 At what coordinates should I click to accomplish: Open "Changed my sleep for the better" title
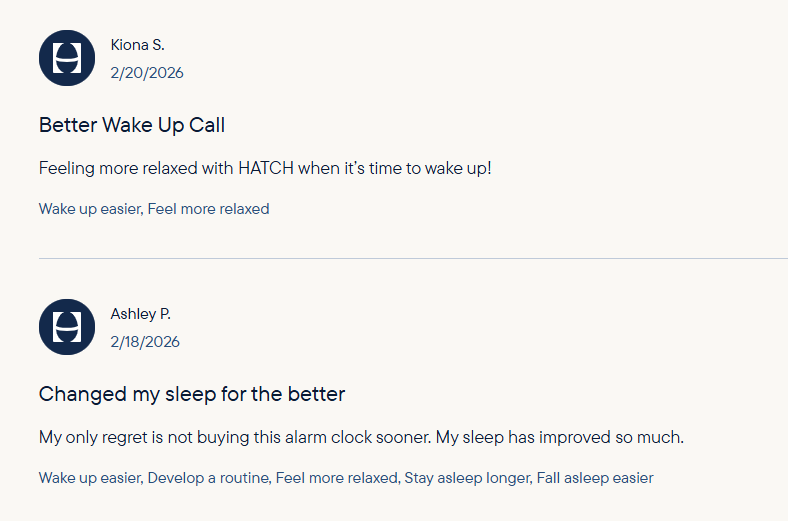[x=192, y=394]
